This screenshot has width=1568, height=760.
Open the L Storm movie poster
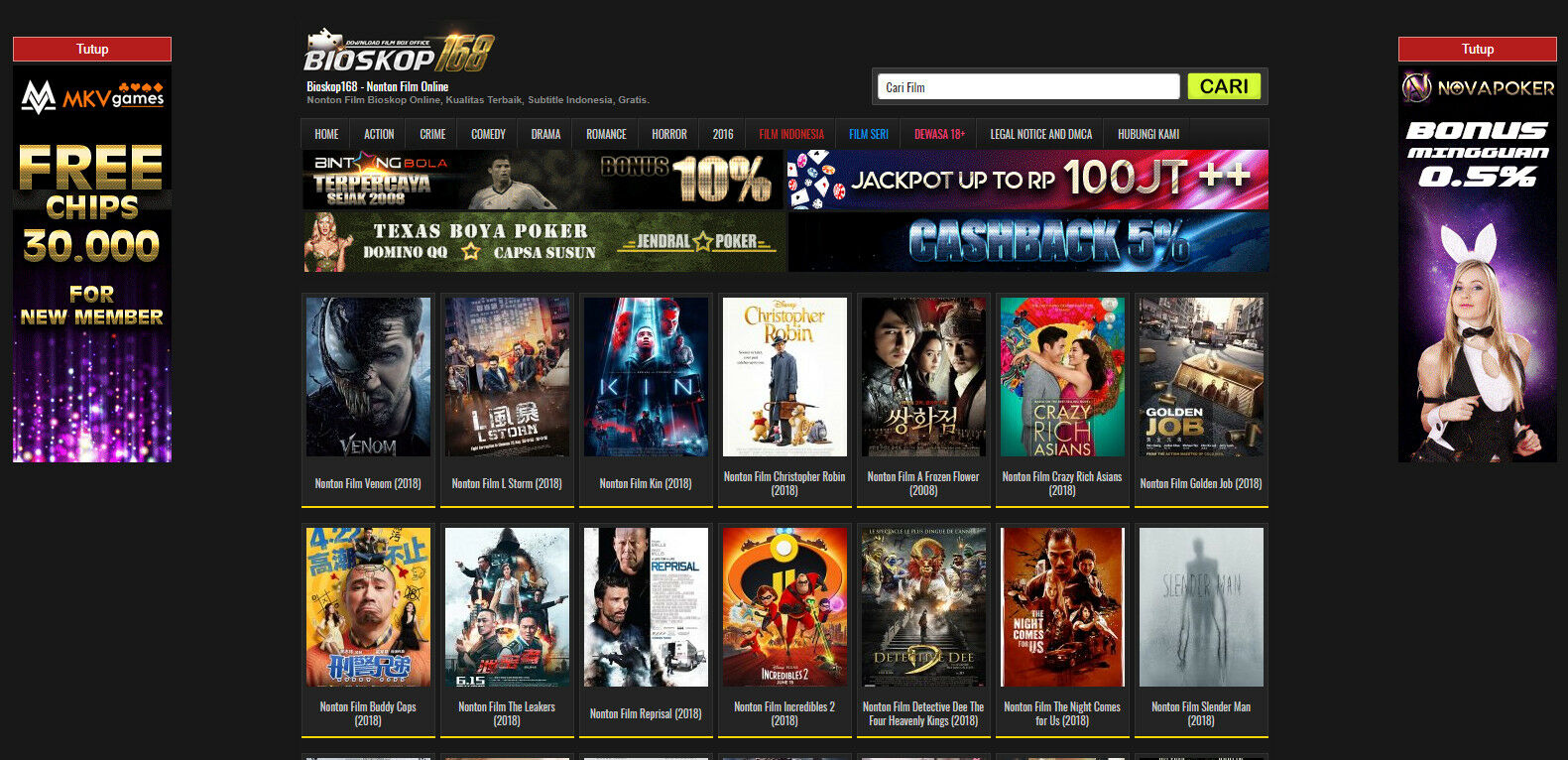pos(507,377)
